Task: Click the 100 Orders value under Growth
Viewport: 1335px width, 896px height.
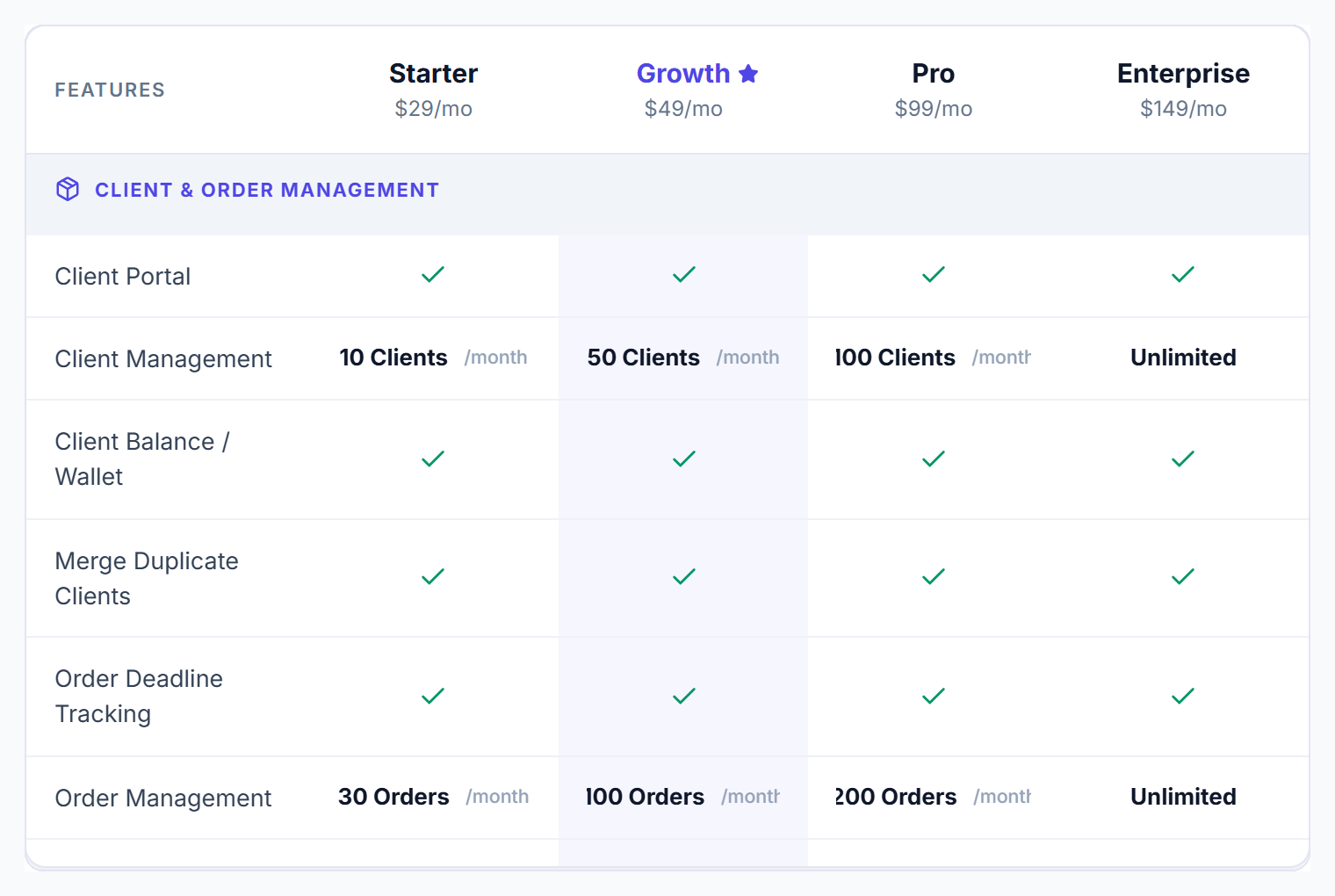Action: 646,797
